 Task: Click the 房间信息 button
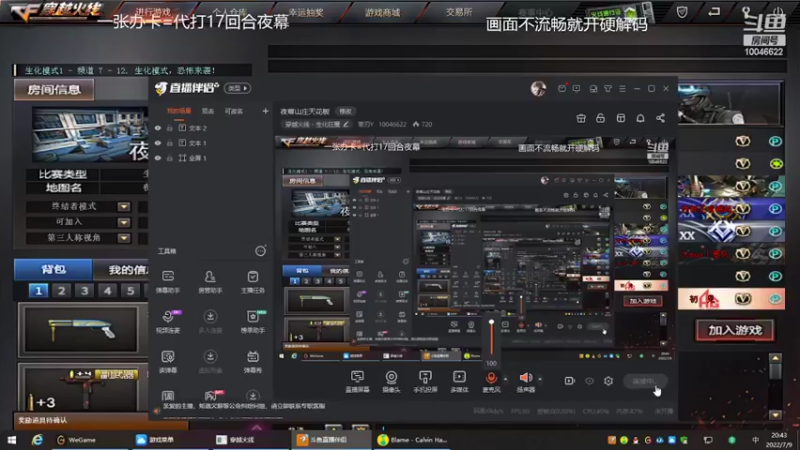(54, 90)
